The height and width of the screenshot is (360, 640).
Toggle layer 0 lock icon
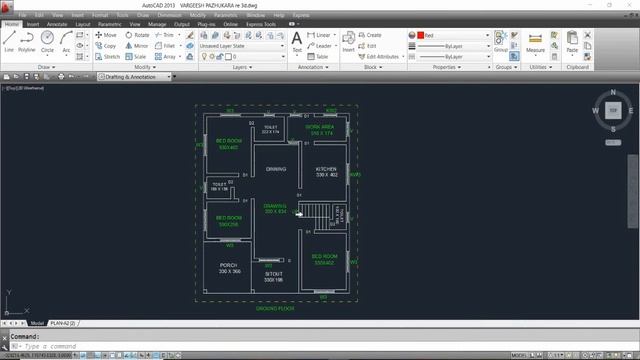[220, 57]
